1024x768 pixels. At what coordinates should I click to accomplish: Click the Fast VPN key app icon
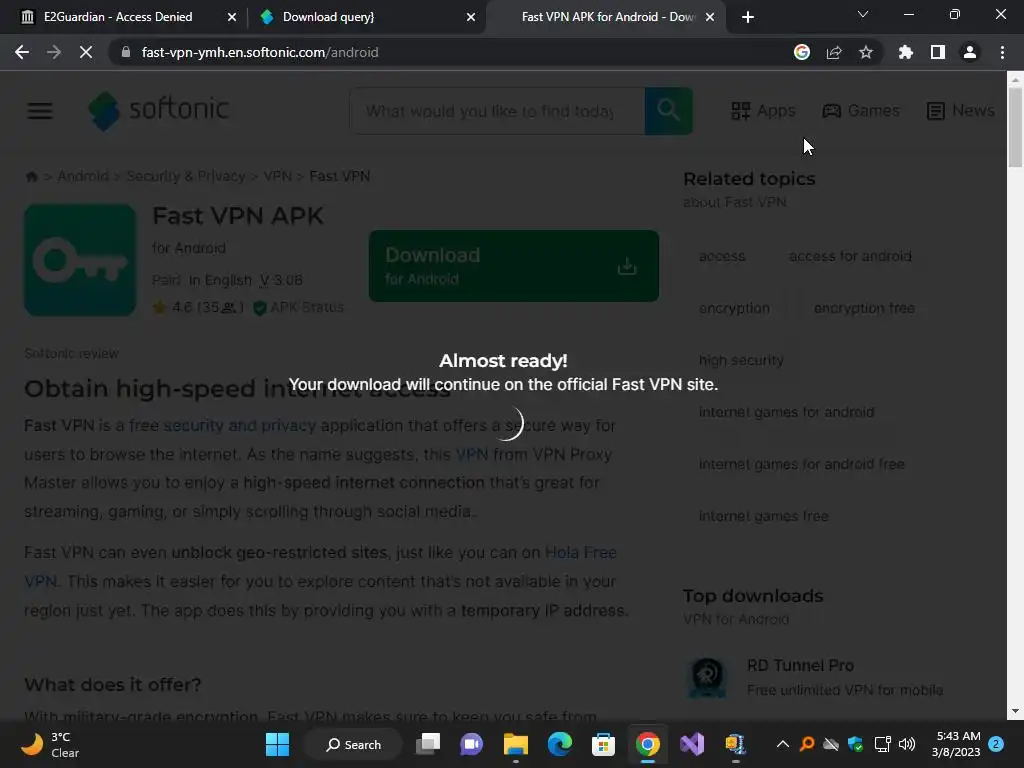(x=80, y=260)
